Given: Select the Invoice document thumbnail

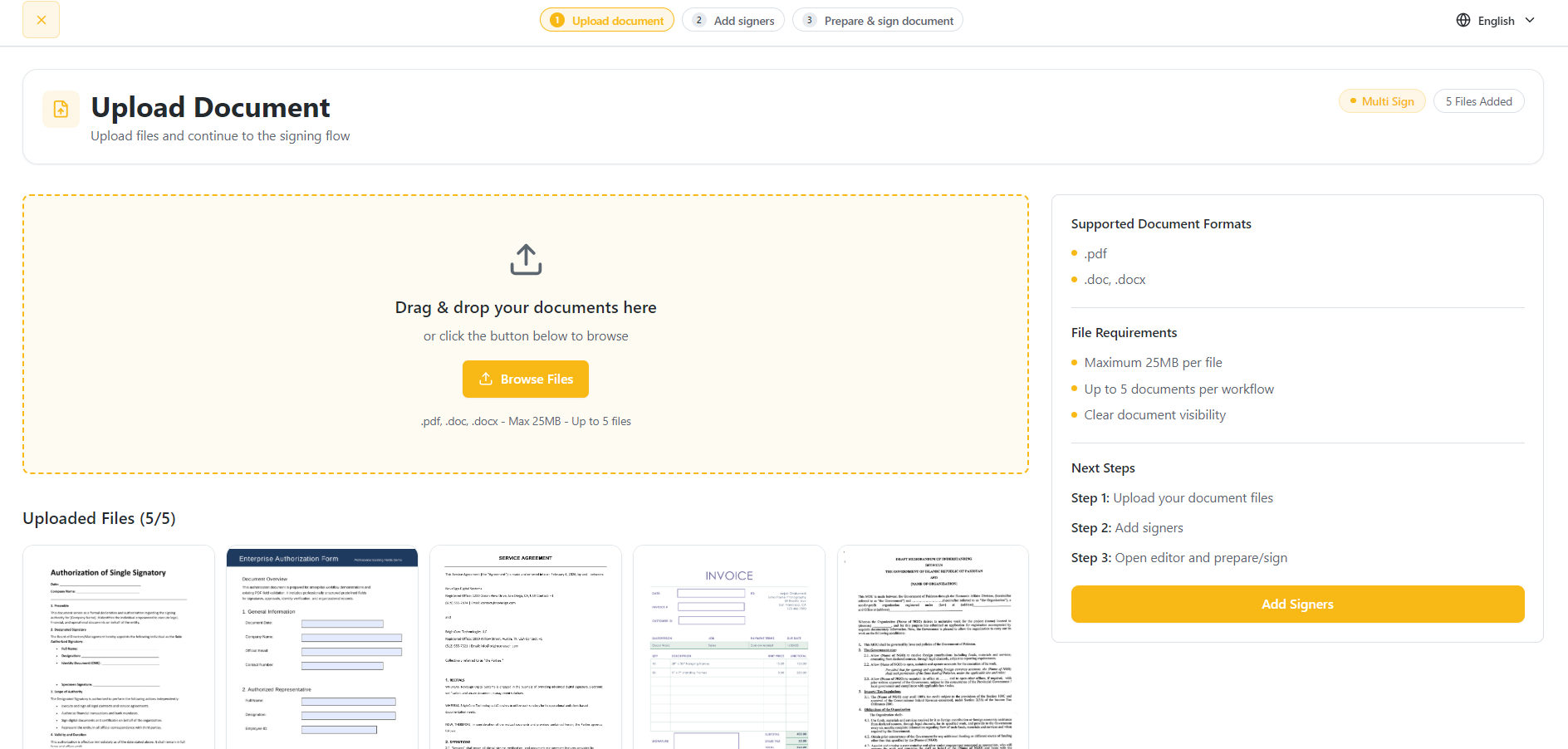Looking at the screenshot, I should click(729, 648).
